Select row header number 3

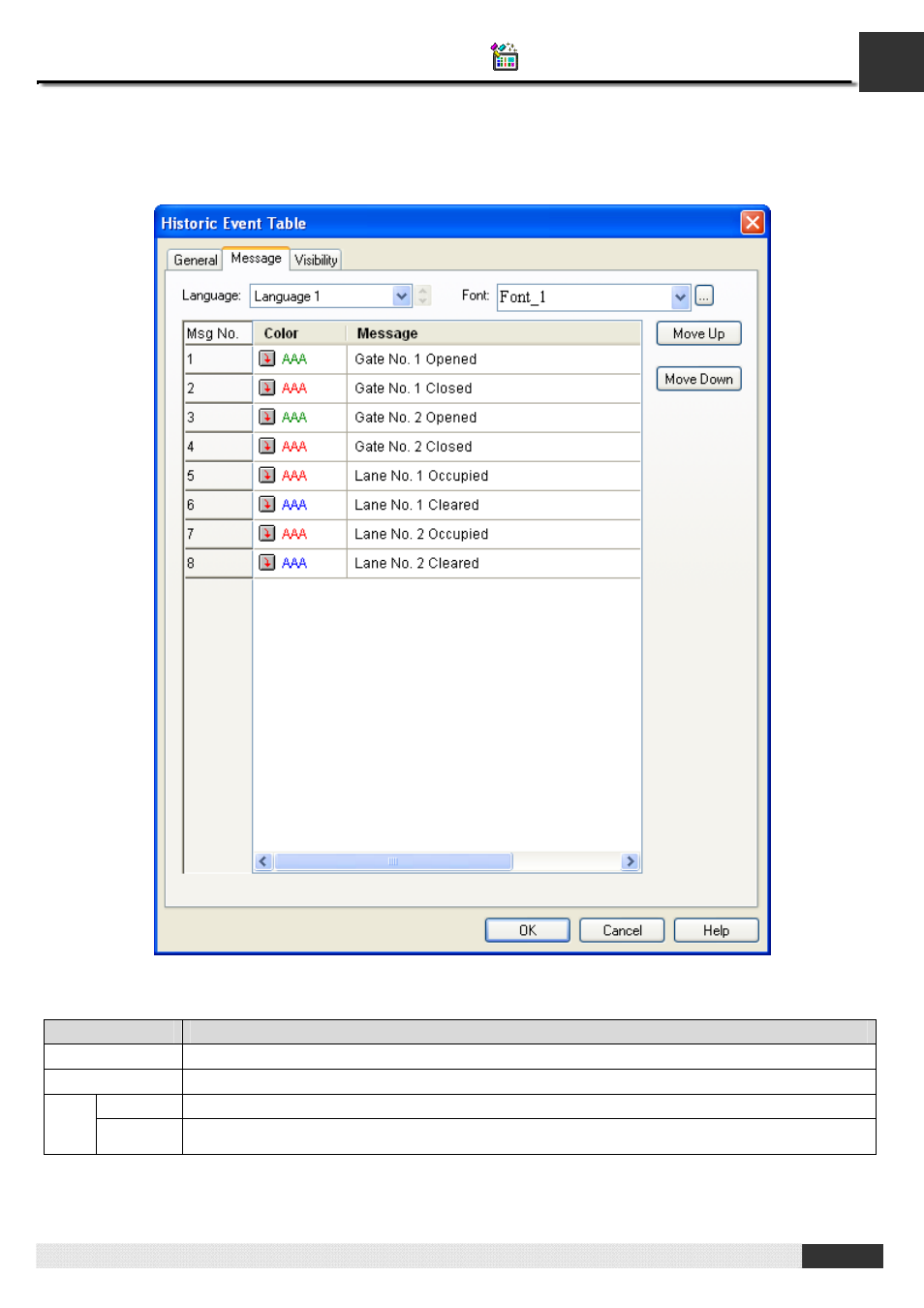[218, 418]
